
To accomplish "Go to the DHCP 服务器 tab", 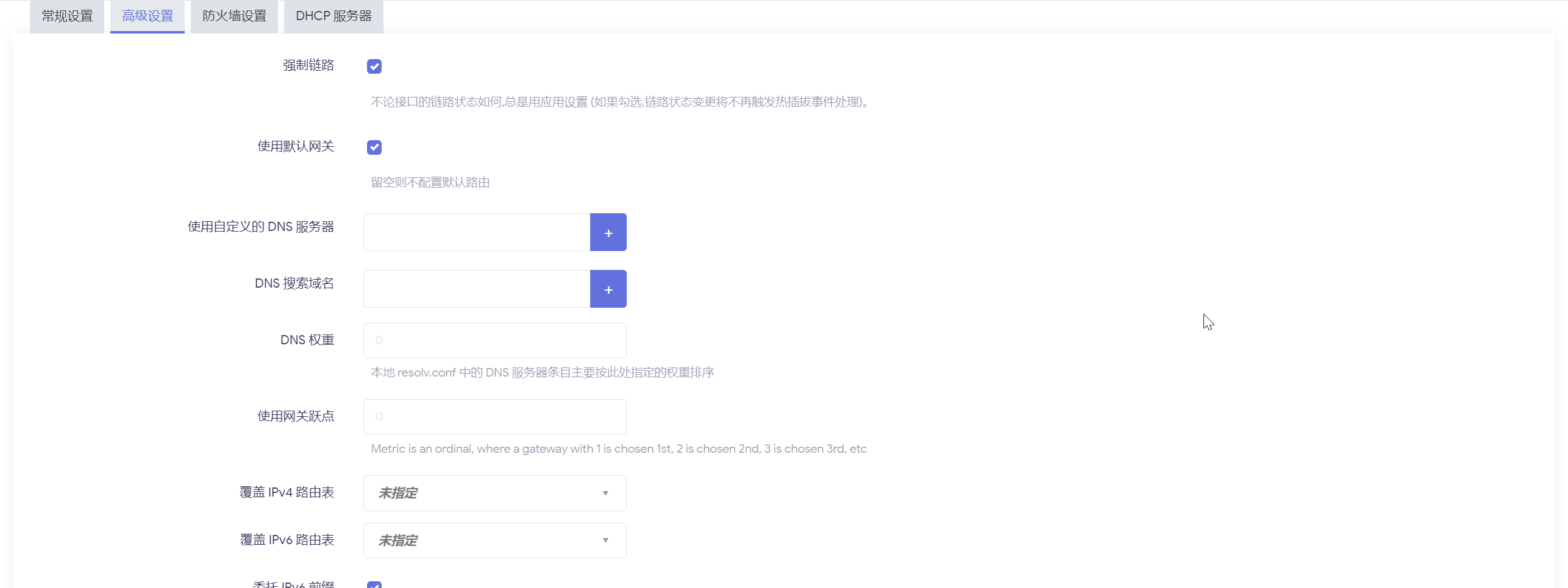I will (x=333, y=16).
